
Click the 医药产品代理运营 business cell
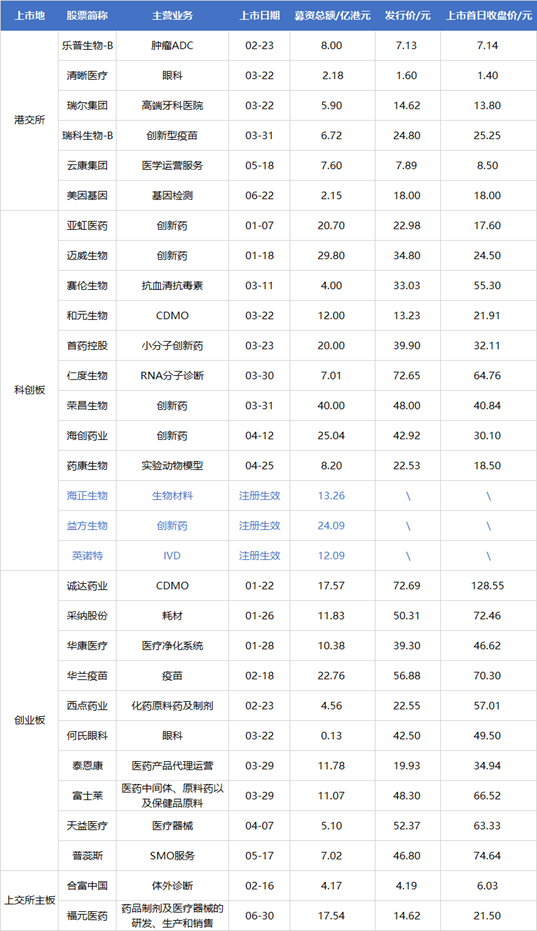coord(172,766)
